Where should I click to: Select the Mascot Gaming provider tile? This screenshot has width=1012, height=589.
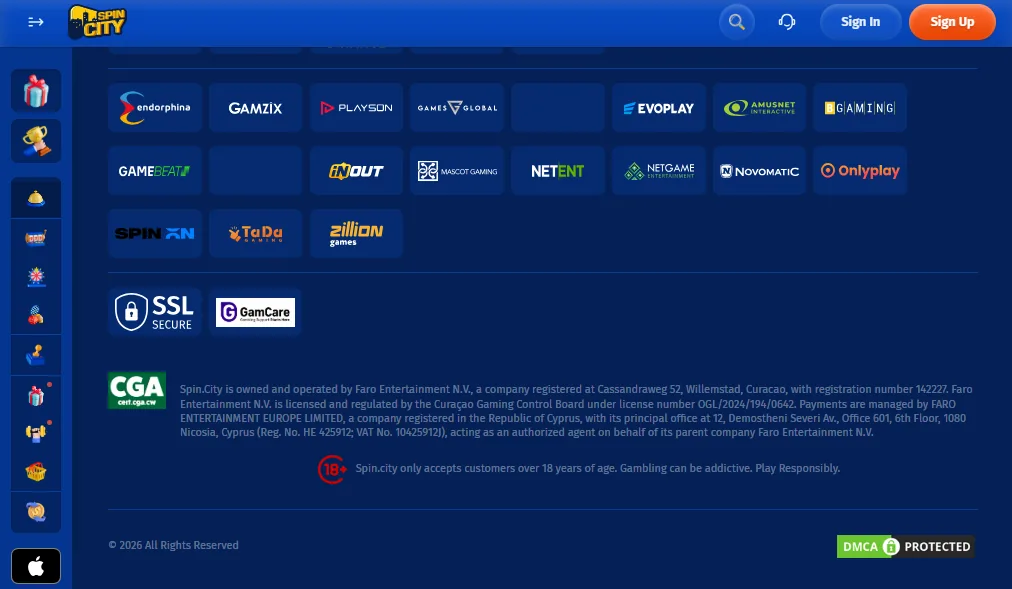pos(457,171)
